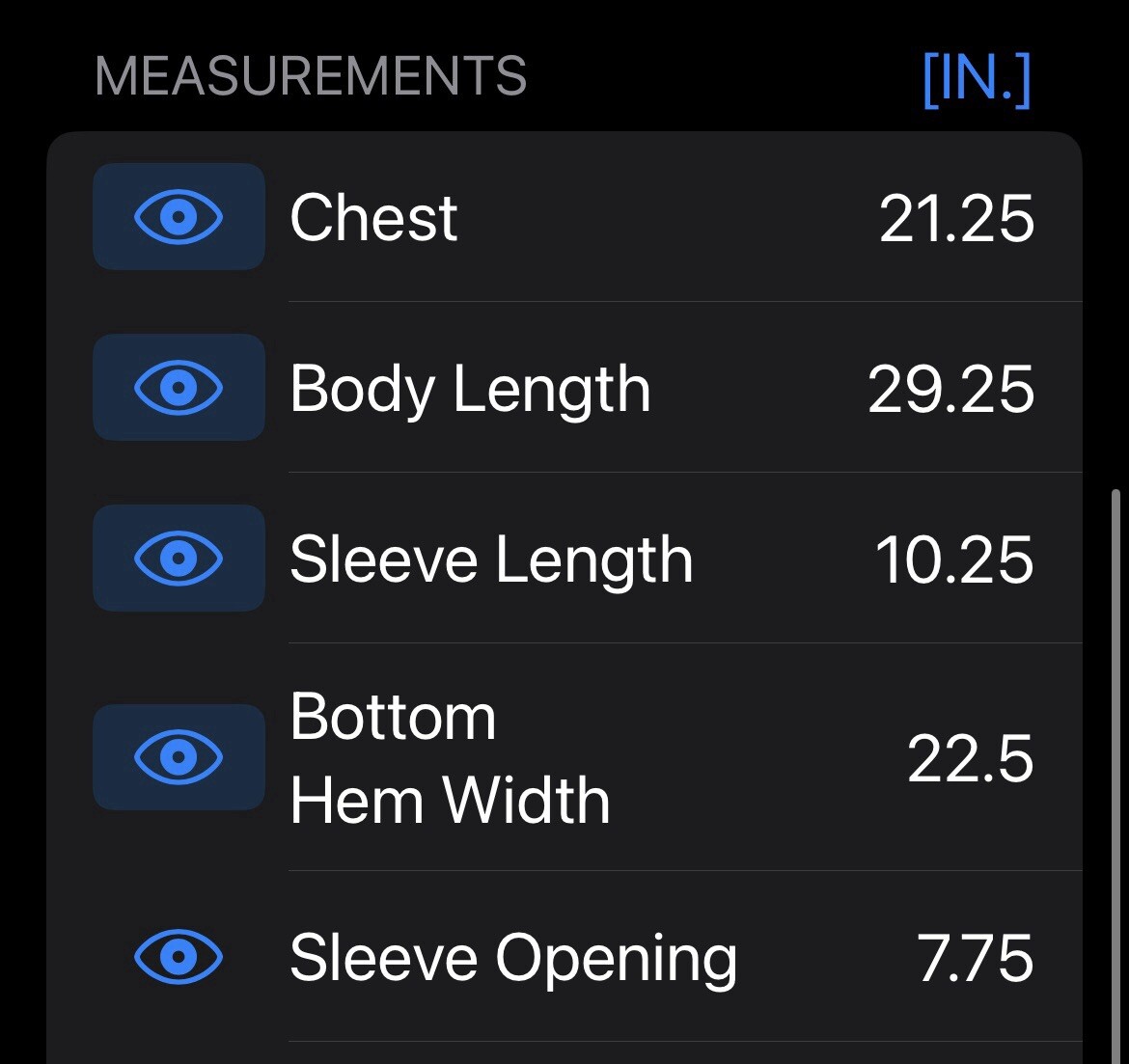1129x1064 pixels.
Task: Select the Sleeve Length label
Action: (x=492, y=561)
